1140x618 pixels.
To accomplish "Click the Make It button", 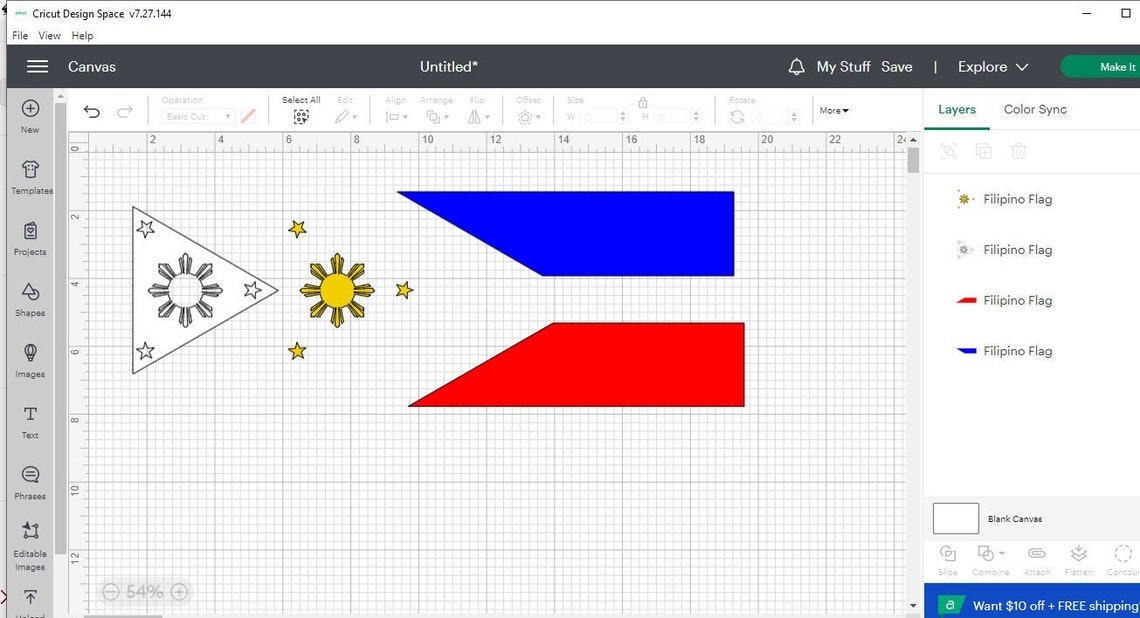I will (x=1118, y=66).
